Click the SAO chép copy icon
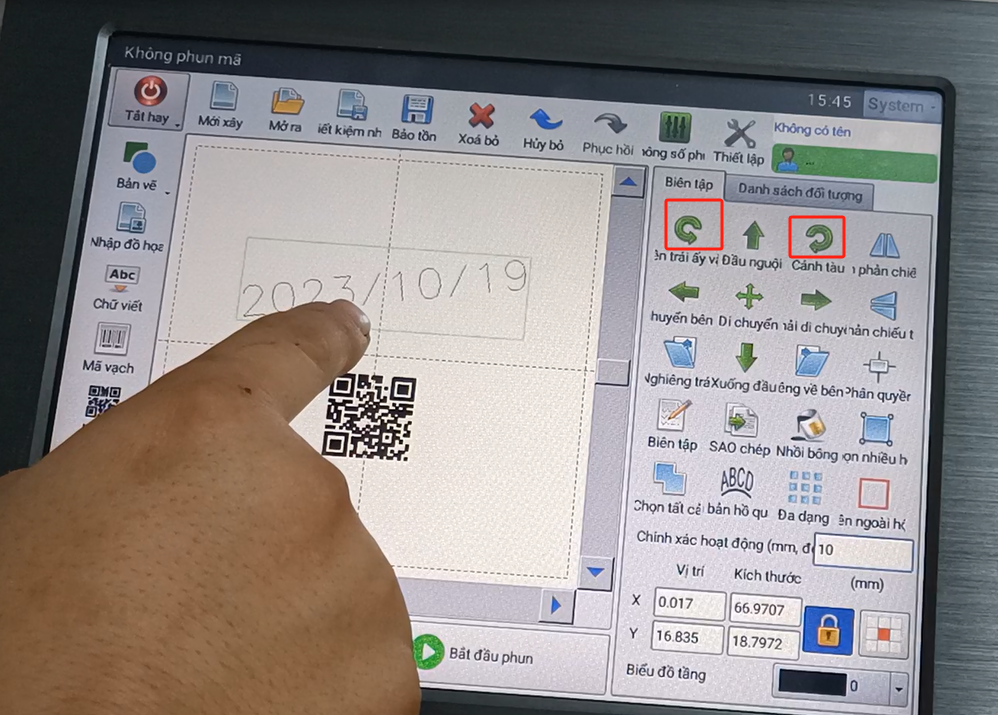The height and width of the screenshot is (715, 998). (740, 424)
